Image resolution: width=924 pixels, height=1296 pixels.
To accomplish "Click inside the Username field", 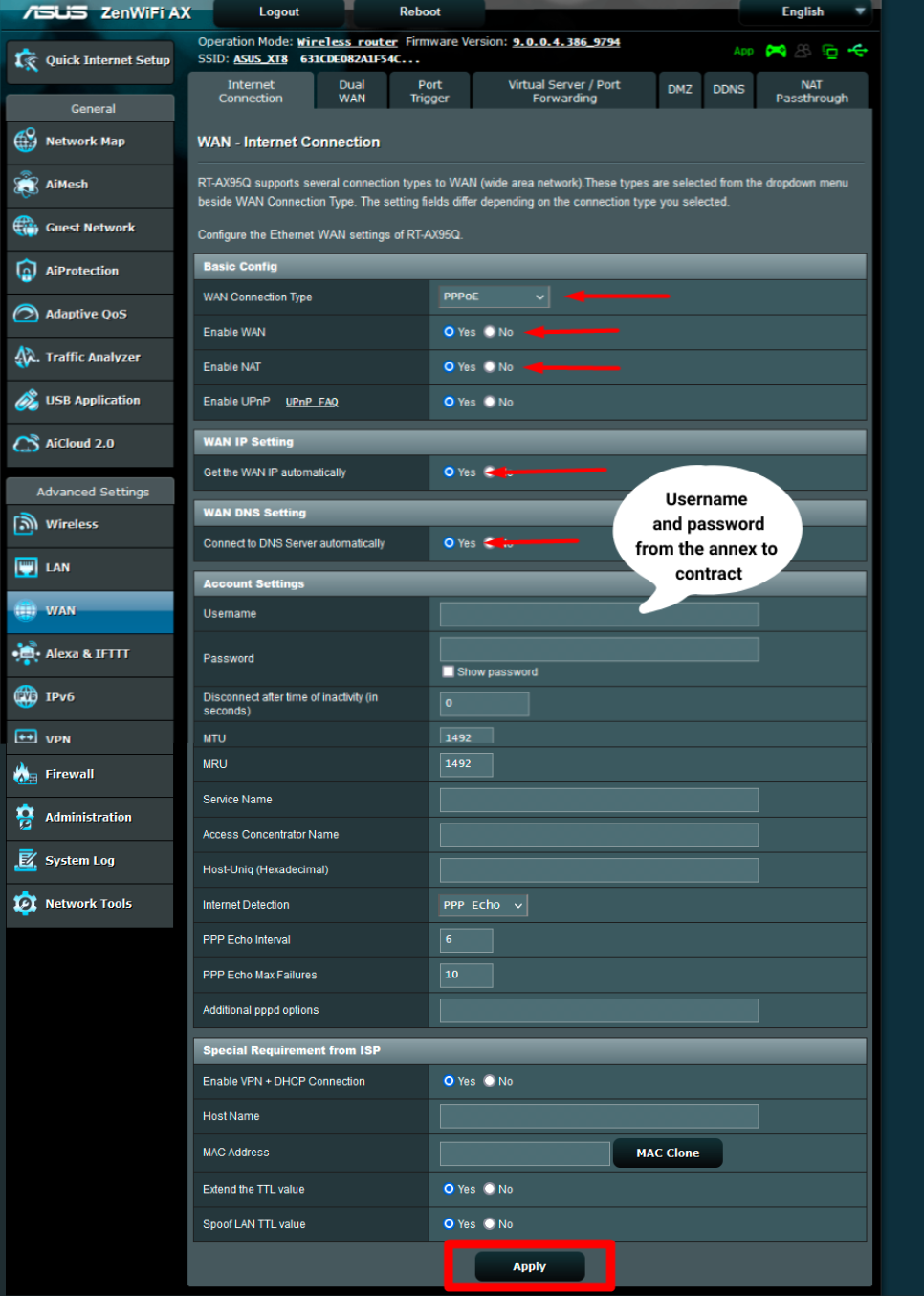I will [x=599, y=613].
